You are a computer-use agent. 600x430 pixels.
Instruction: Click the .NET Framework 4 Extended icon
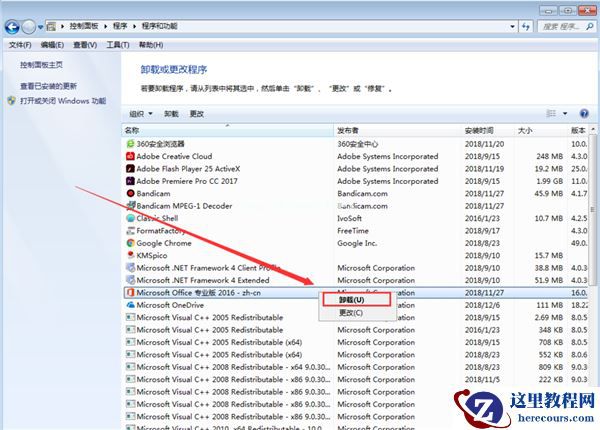coord(130,280)
